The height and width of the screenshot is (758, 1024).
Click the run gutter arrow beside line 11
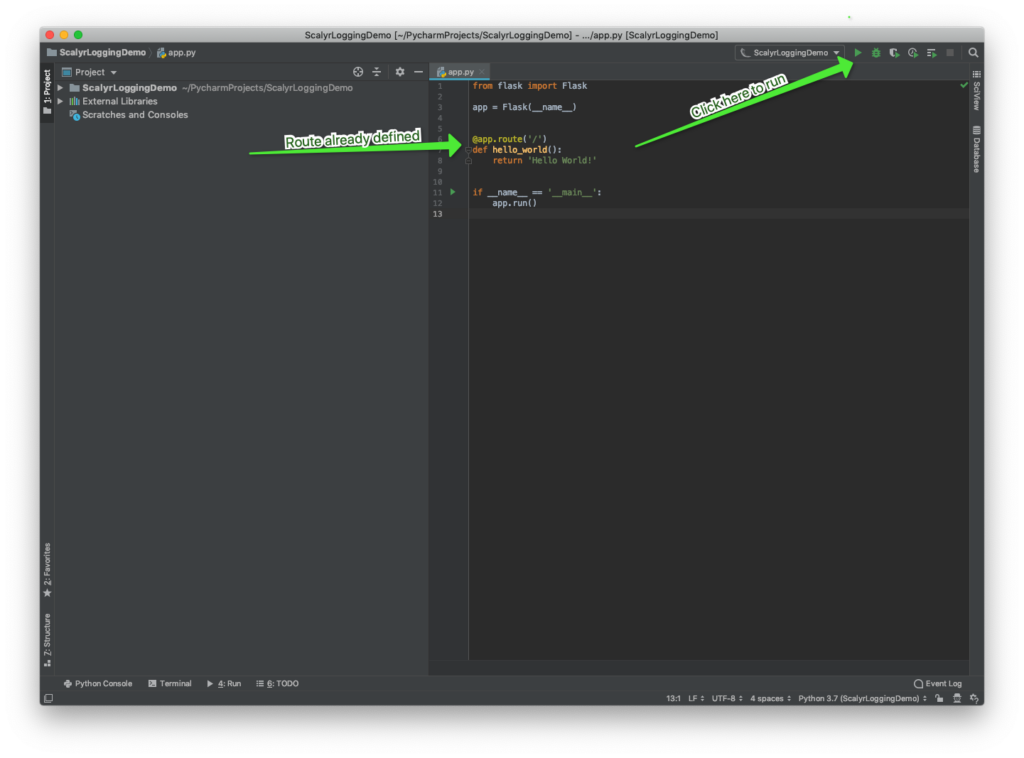coord(452,192)
